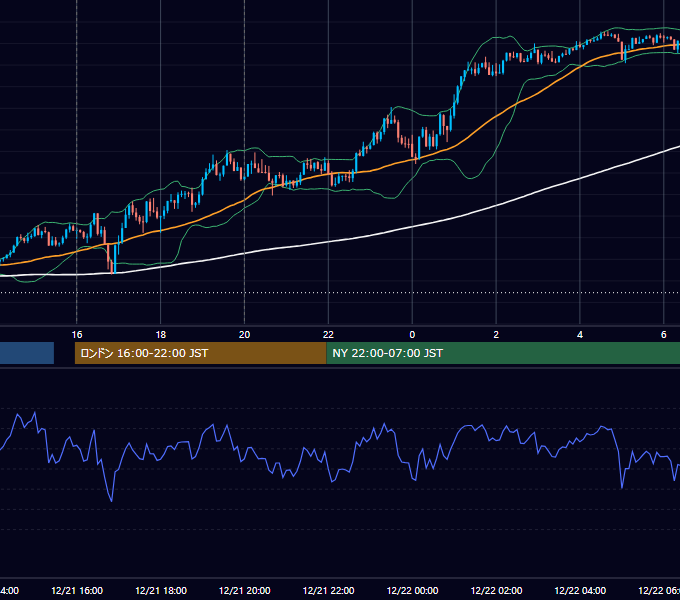Click the 20 hour axis label
The image size is (680, 600).
(x=245, y=335)
